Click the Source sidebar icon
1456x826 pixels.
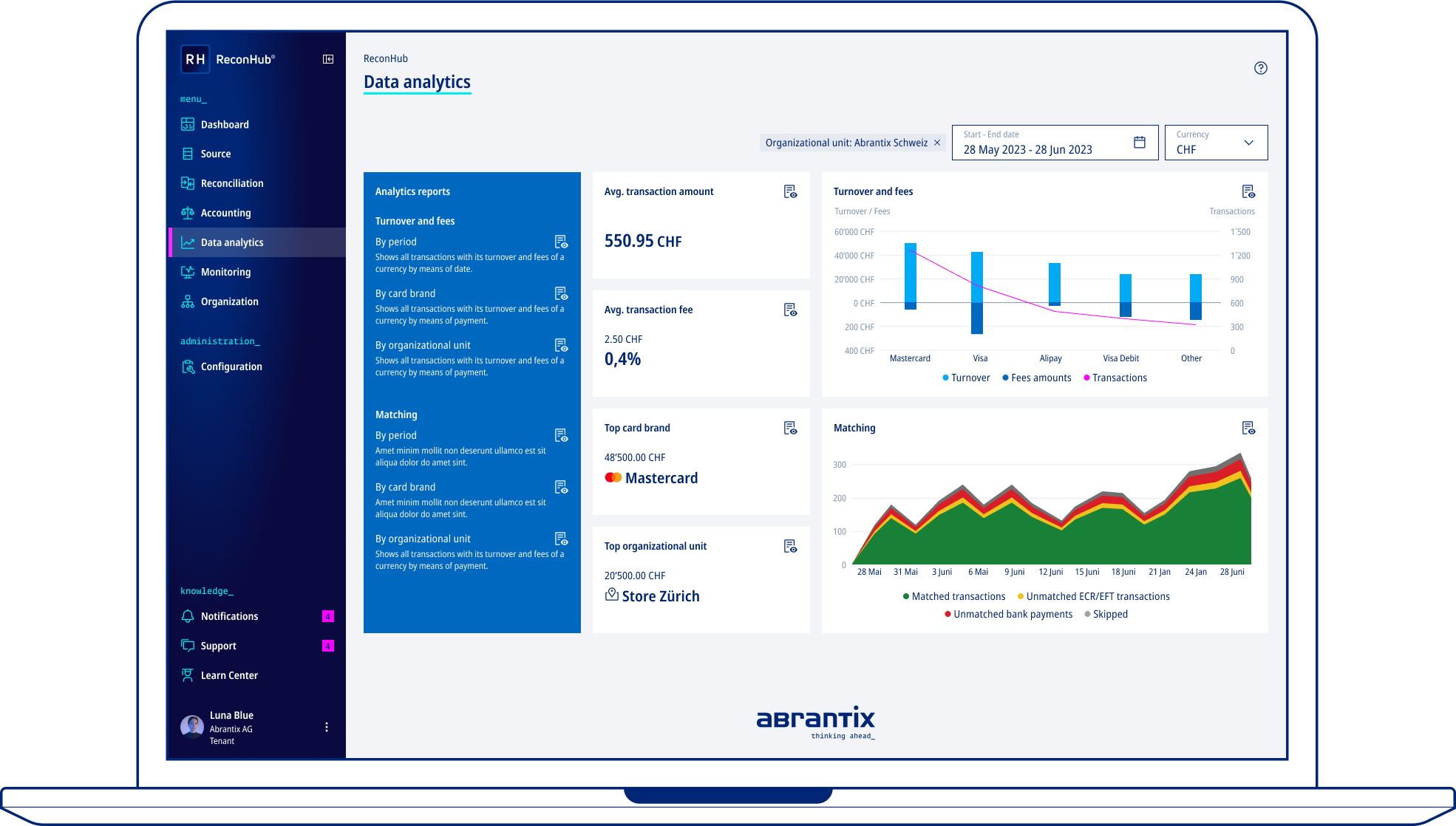188,154
